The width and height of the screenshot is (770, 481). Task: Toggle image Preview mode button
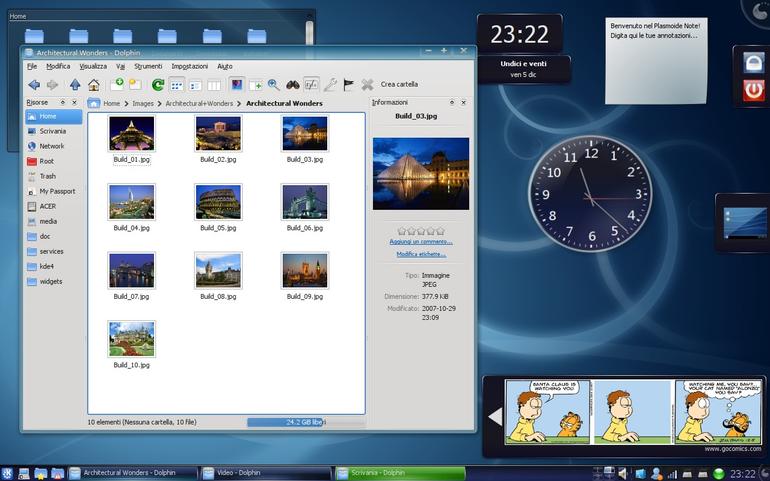236,85
